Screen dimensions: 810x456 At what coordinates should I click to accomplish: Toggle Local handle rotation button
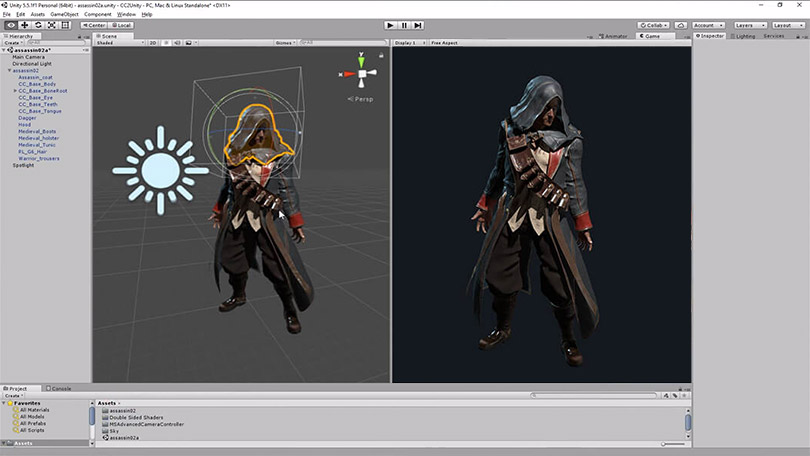coord(121,25)
